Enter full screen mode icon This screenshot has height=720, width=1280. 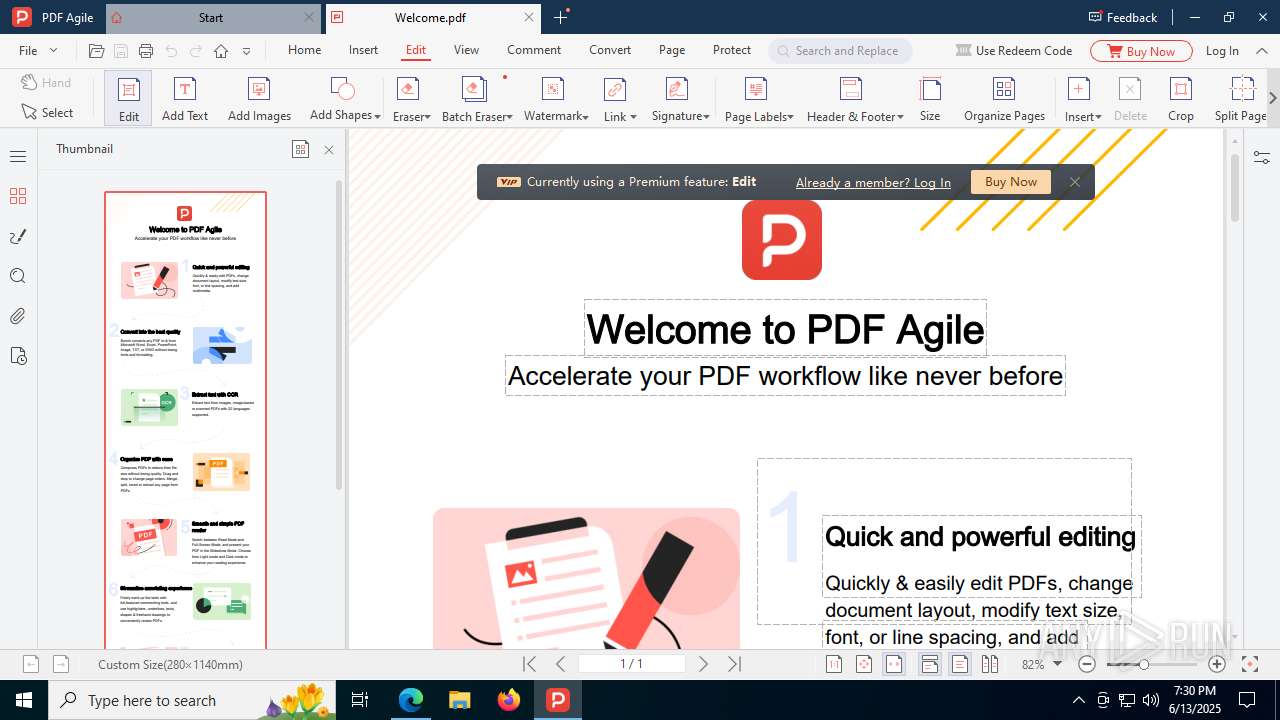pos(1250,664)
